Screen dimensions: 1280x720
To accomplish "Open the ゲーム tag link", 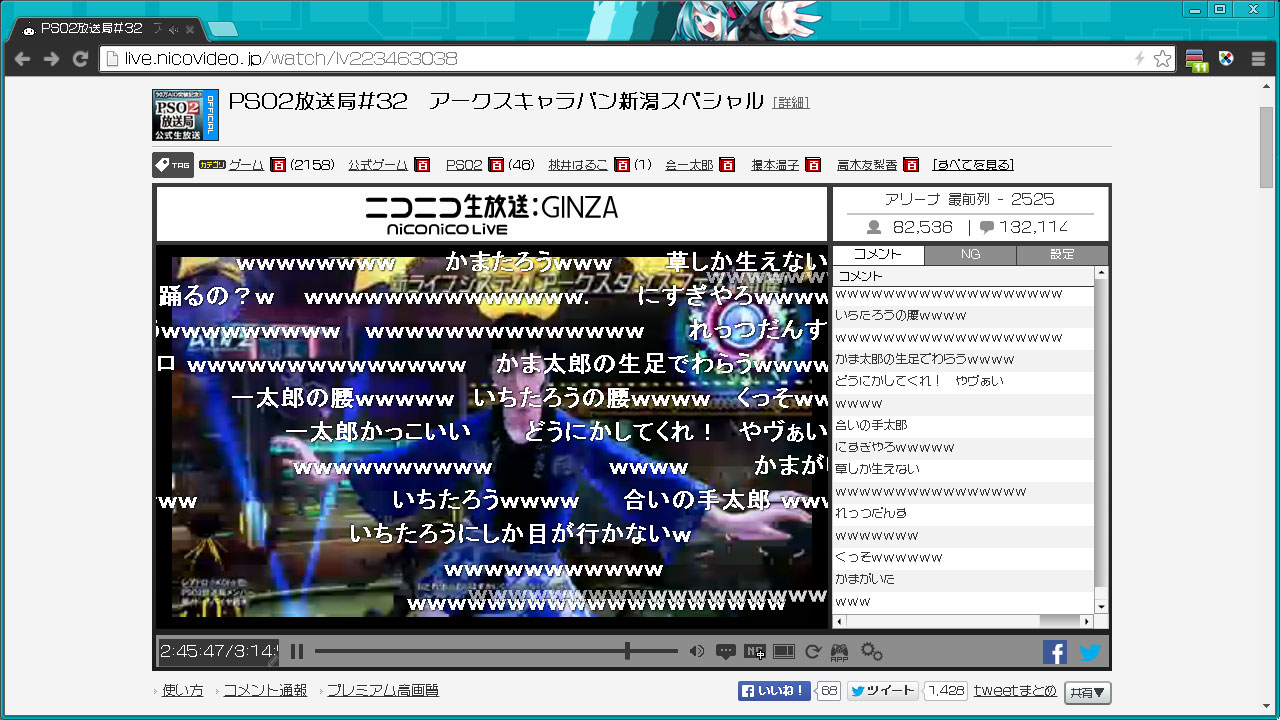I will click(246, 165).
